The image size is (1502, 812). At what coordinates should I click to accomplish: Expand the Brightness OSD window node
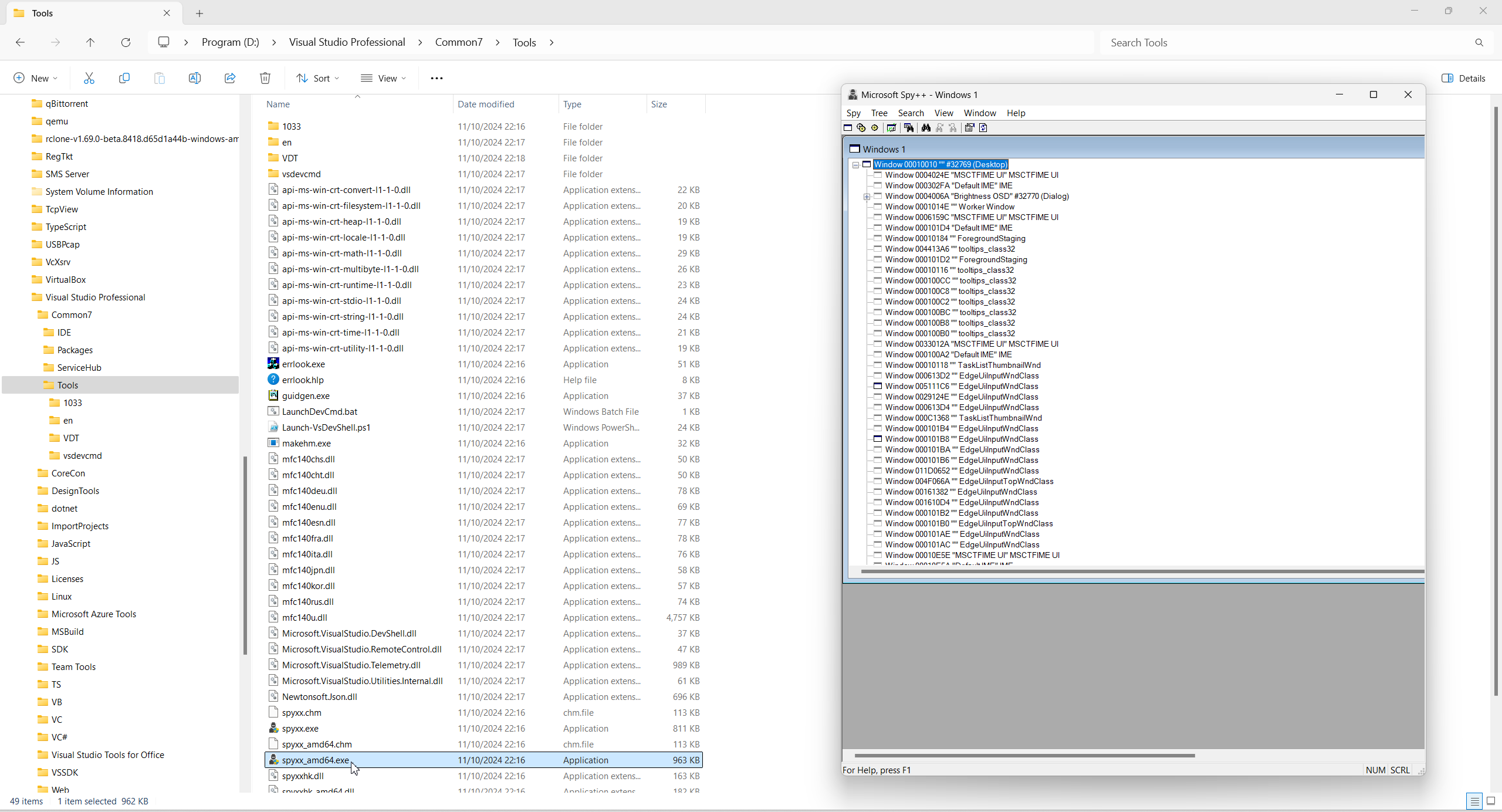point(867,197)
